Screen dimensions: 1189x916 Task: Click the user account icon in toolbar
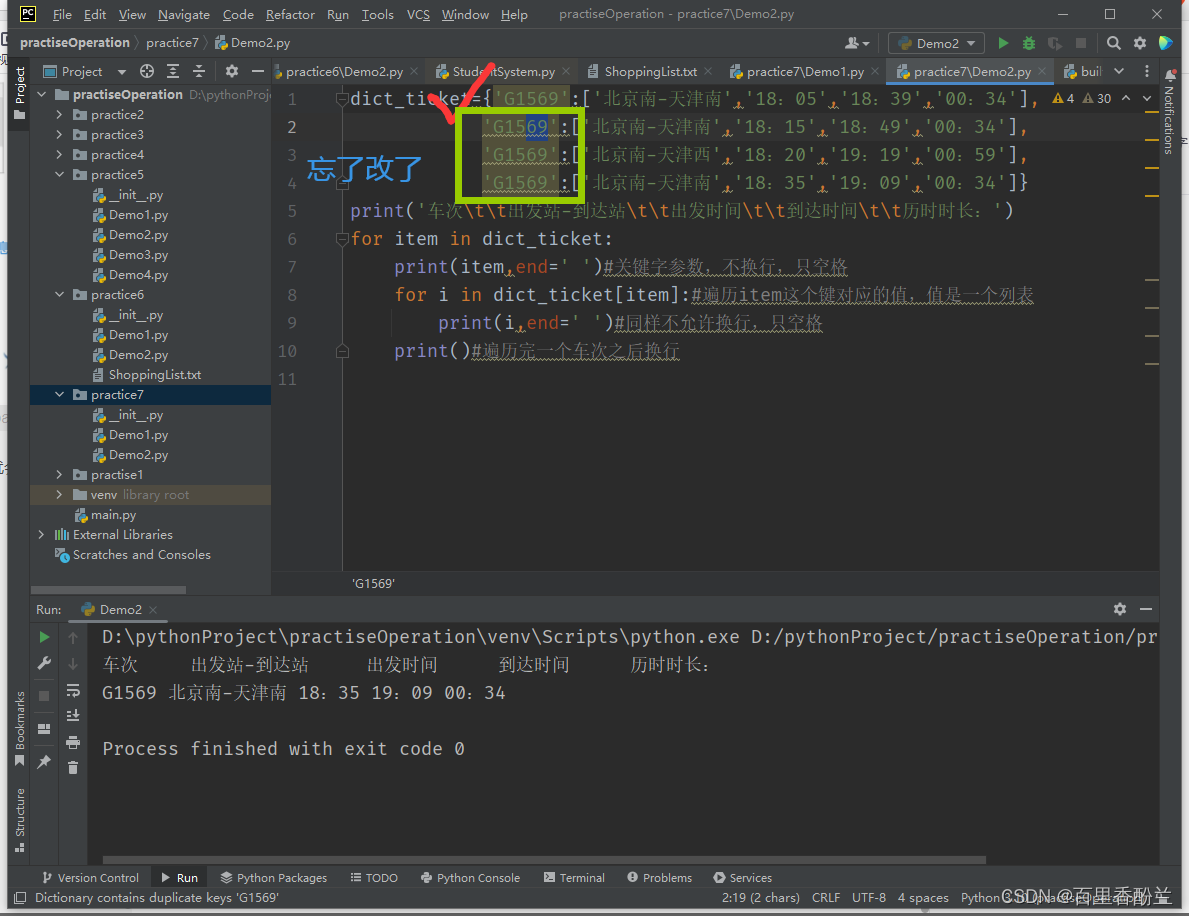pyautogui.click(x=857, y=43)
